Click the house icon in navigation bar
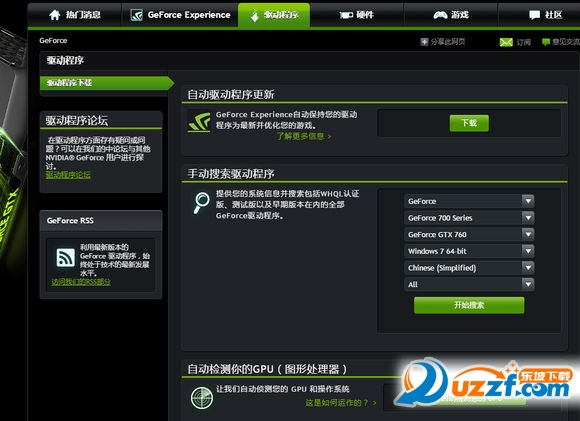Screen dimensions: 580x421 click(x=54, y=15)
